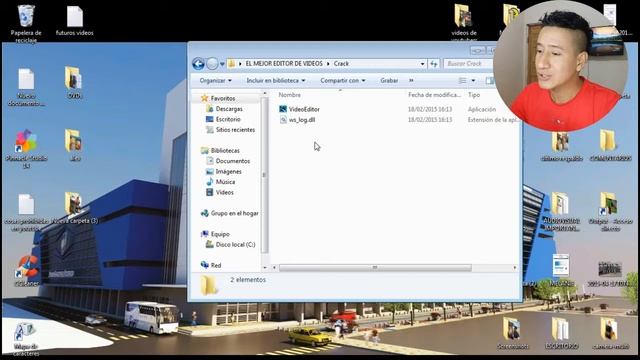Click the Explorer forward arrow button
640x360 pixels.
pos(212,64)
